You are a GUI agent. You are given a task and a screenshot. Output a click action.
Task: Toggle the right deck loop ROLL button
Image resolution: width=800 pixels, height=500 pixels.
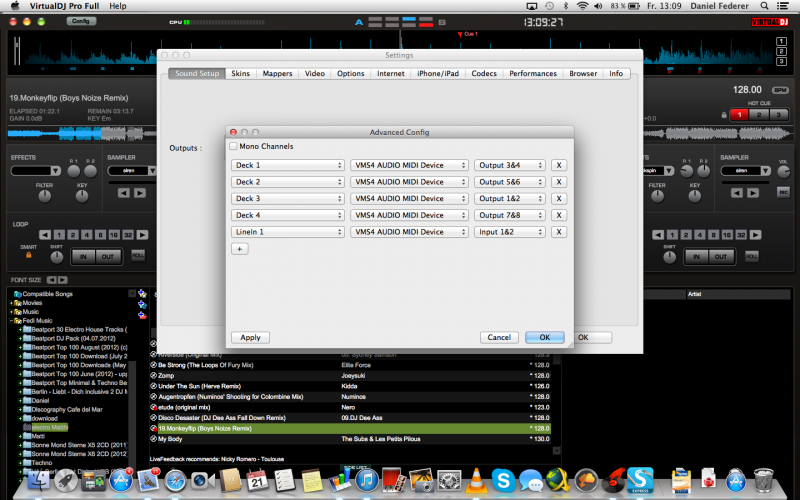(x=751, y=256)
